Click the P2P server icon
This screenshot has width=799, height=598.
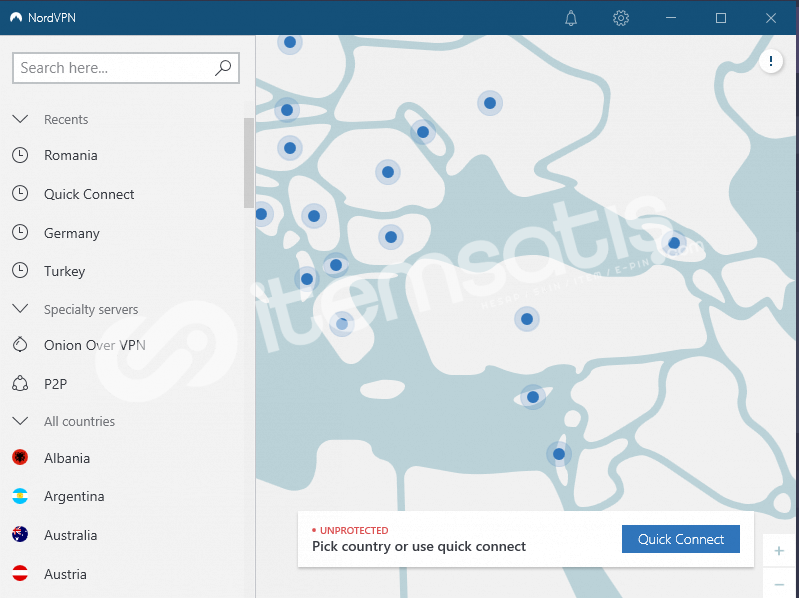(20, 383)
